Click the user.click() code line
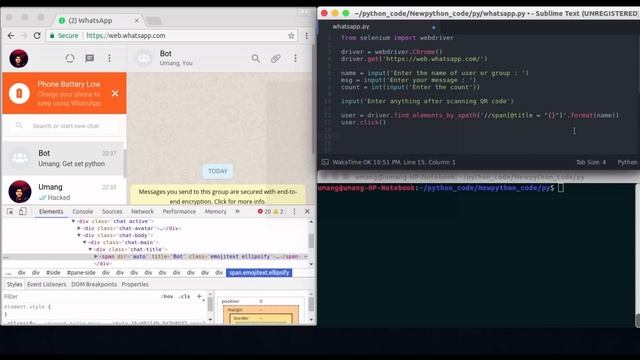Image resolution: width=640 pixels, height=360 pixels. (x=363, y=122)
